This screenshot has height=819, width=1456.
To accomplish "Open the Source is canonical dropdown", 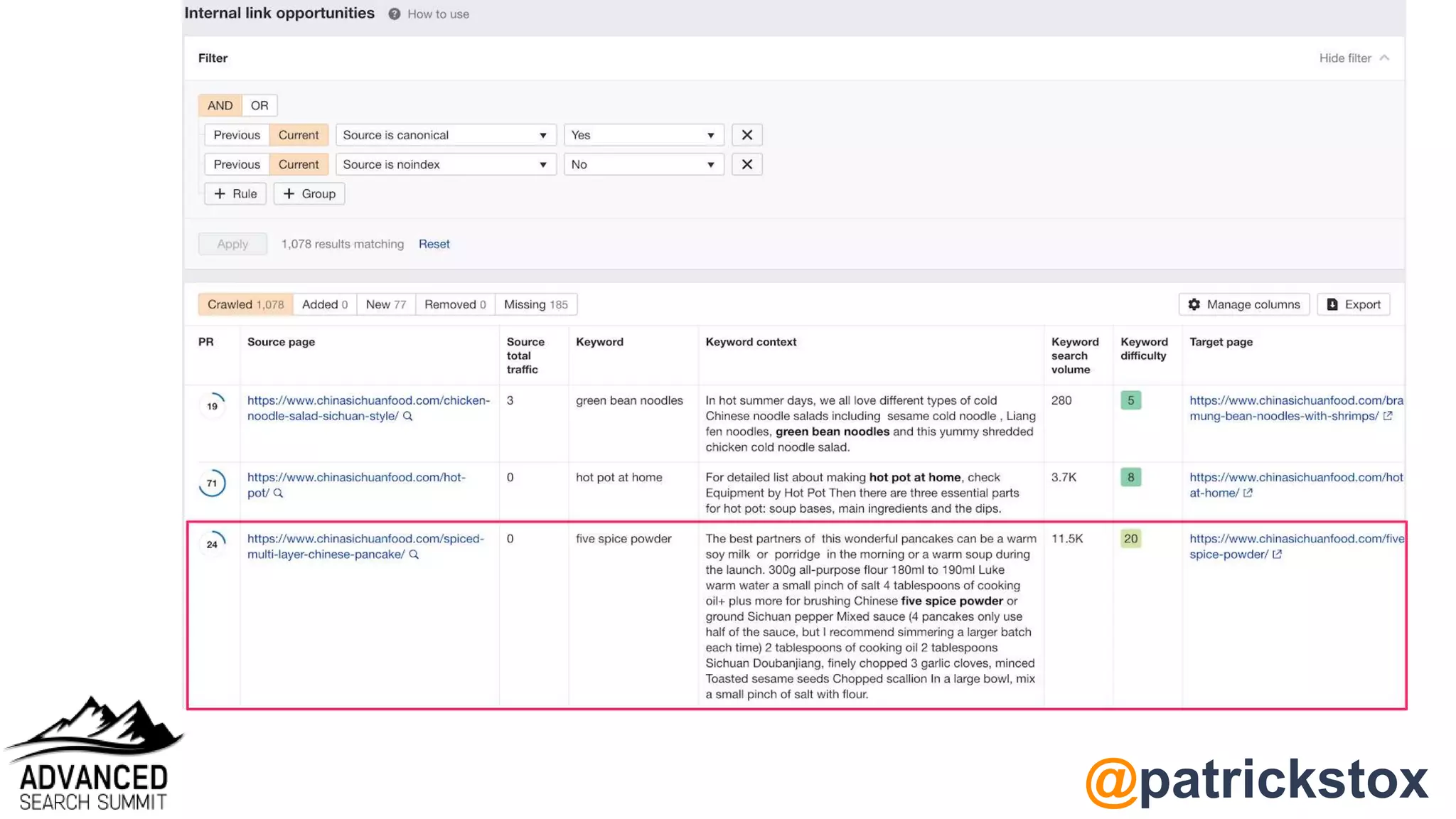I will [445, 135].
